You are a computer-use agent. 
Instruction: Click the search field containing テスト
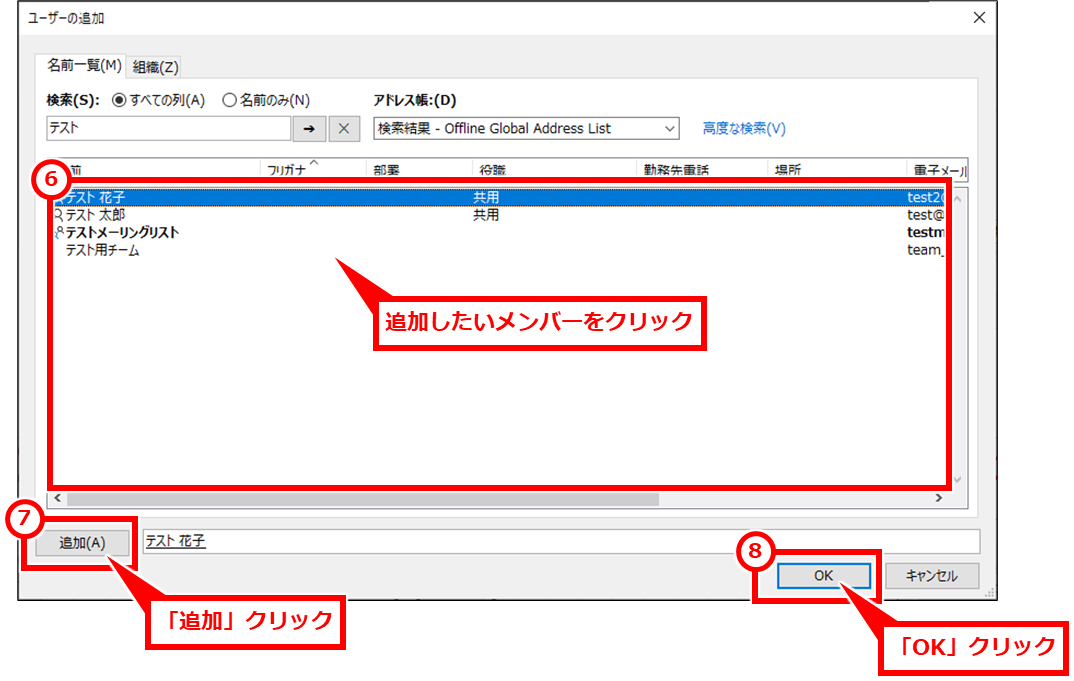[x=168, y=128]
